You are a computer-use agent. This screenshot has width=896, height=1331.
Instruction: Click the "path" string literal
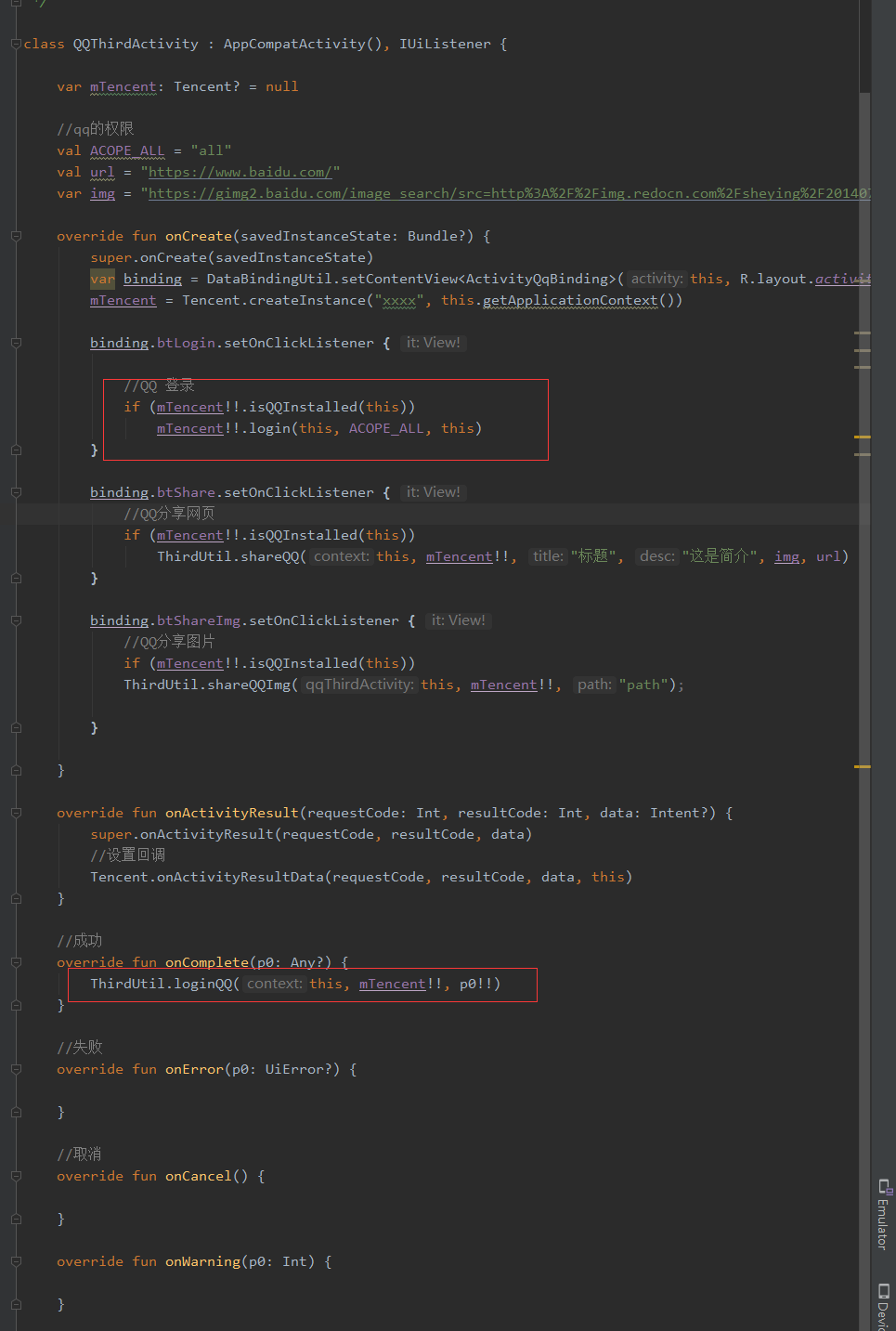pos(643,685)
